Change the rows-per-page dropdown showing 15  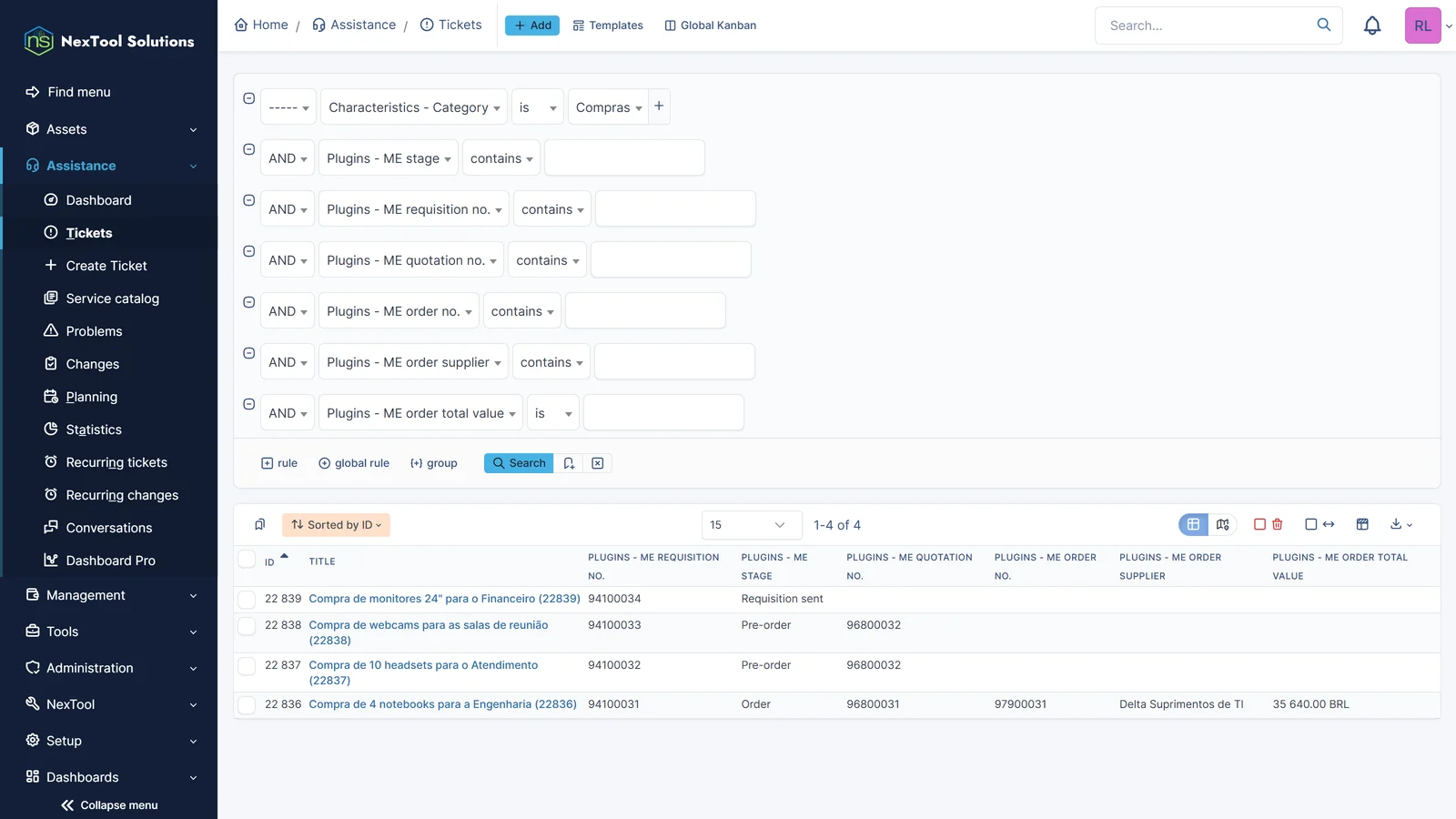(x=751, y=525)
